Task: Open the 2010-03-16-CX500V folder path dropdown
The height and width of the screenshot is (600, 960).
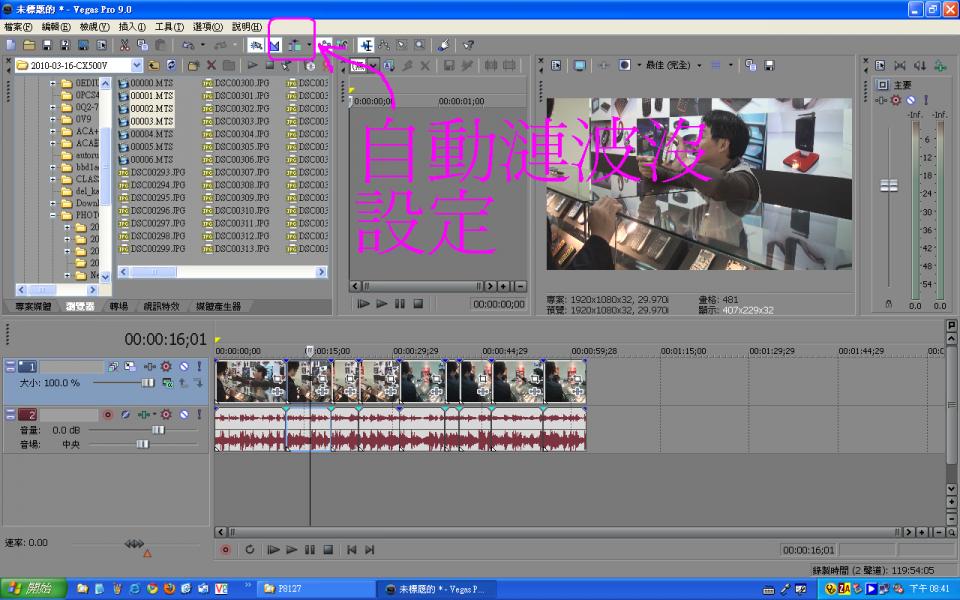Action: pos(137,66)
